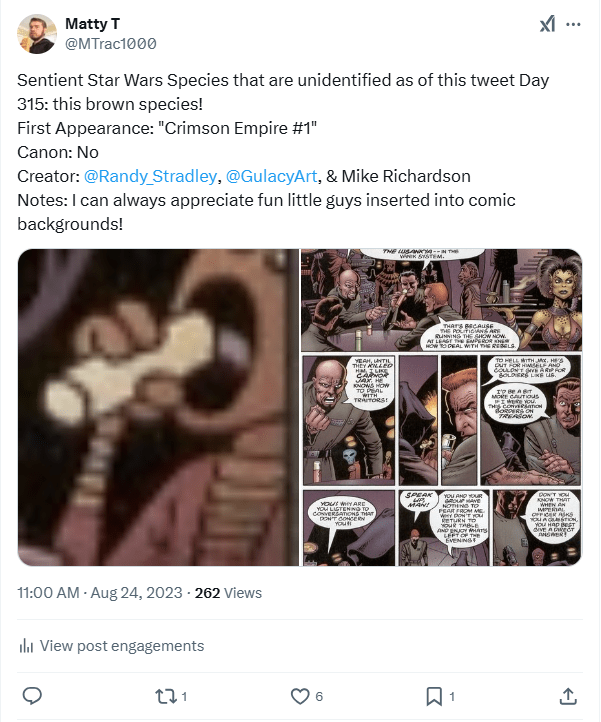Click View post engagements
This screenshot has width=601, height=722.
point(120,646)
